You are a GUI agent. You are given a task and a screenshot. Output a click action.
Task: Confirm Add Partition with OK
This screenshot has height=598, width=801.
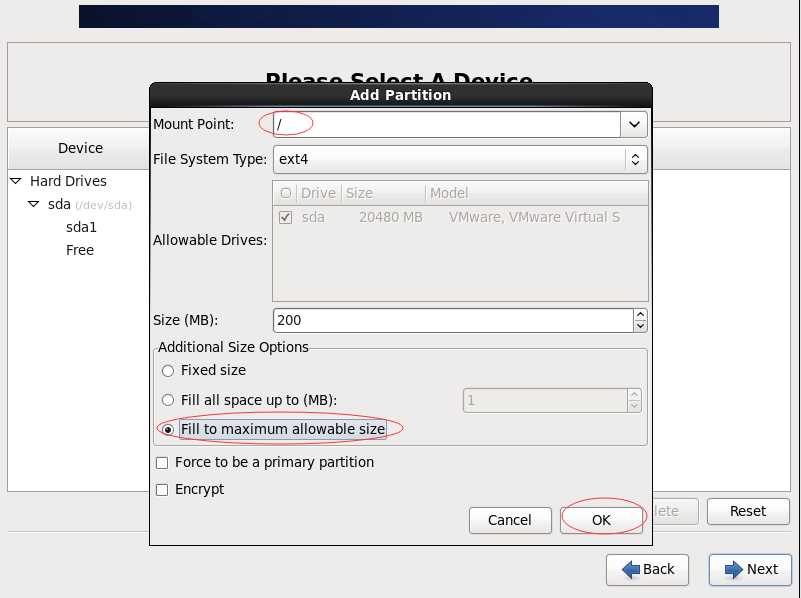coord(601,520)
